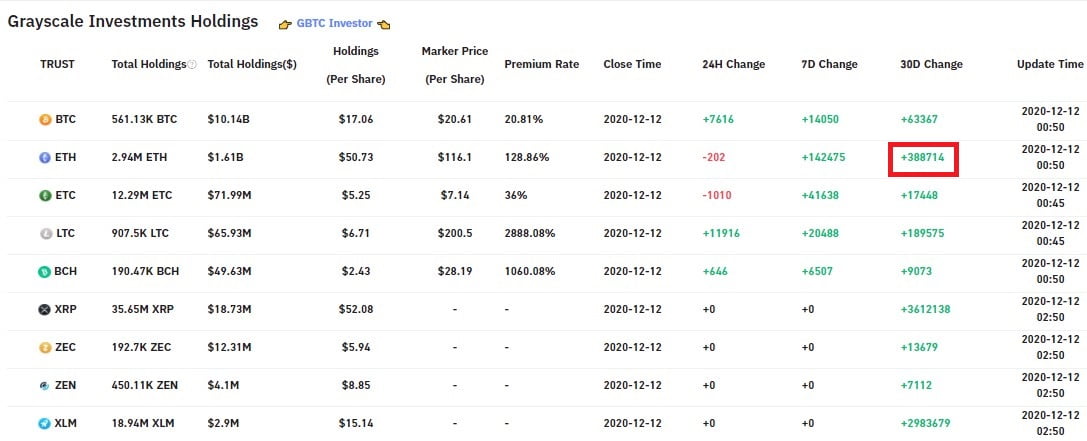Click the LTC coin icon
The height and width of the screenshot is (441, 1087).
coord(45,234)
